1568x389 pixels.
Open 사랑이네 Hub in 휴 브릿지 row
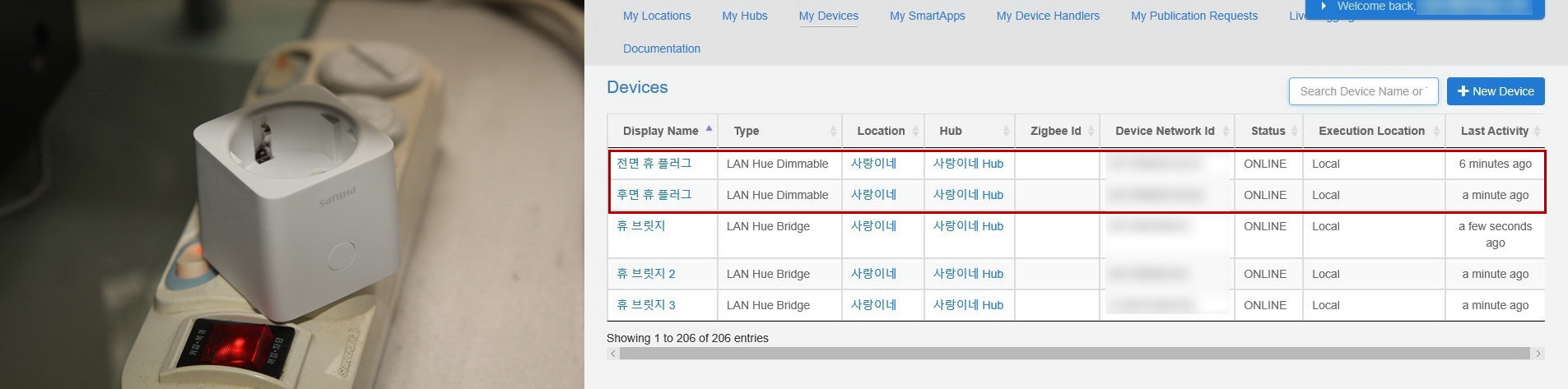[x=968, y=226]
